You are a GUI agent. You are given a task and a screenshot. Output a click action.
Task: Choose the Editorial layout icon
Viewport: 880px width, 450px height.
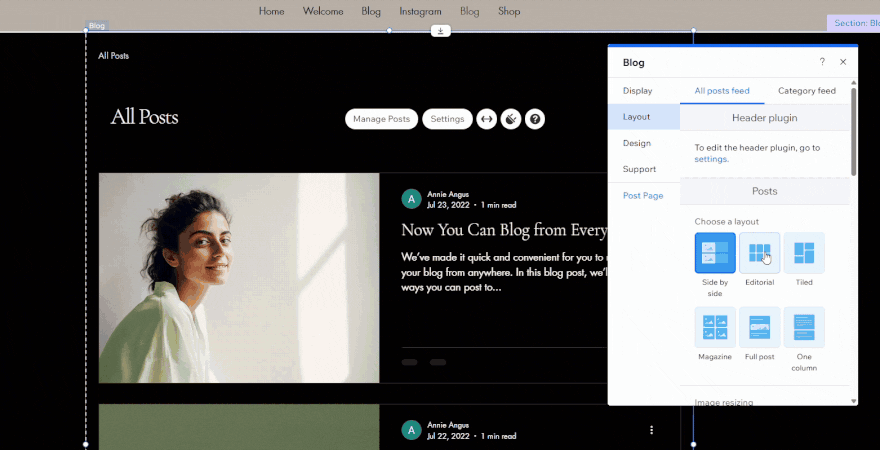tap(759, 253)
